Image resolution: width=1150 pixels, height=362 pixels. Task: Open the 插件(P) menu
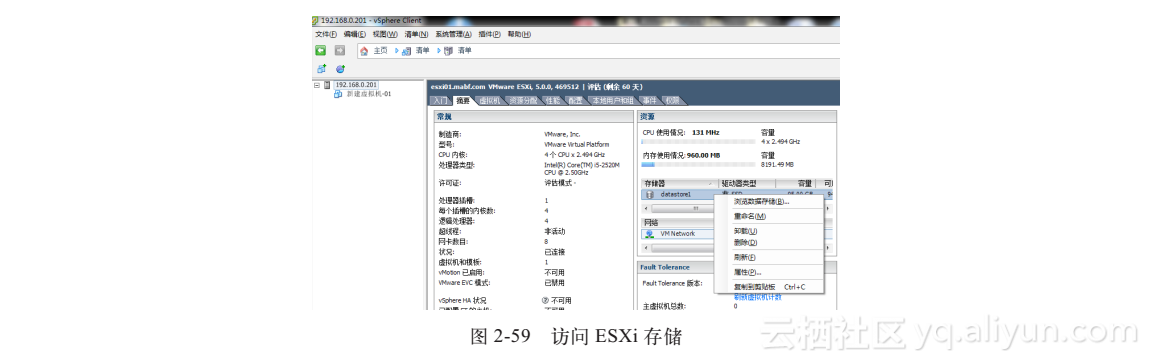[x=489, y=34]
